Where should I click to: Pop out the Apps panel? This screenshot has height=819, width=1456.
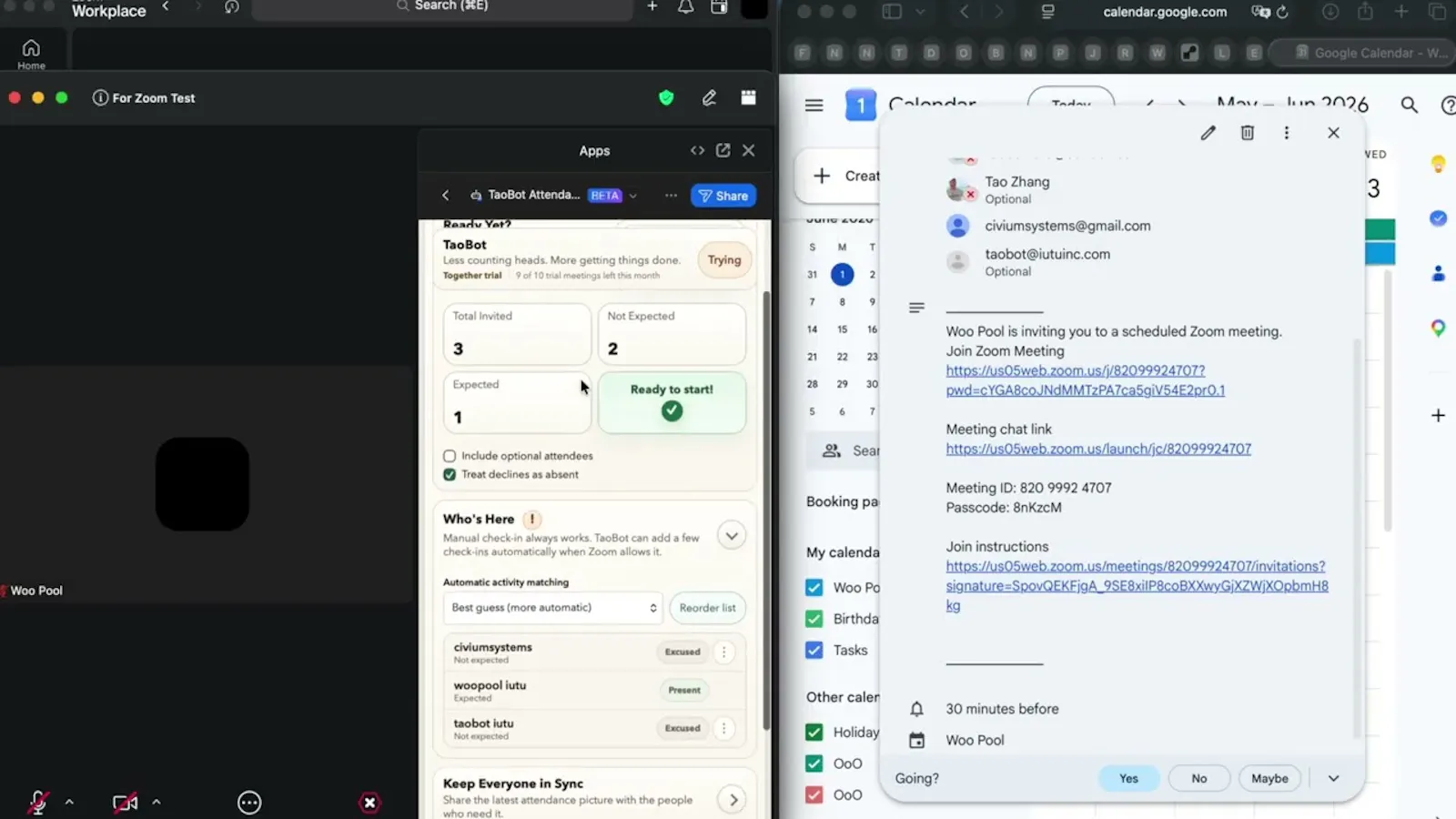click(x=723, y=150)
